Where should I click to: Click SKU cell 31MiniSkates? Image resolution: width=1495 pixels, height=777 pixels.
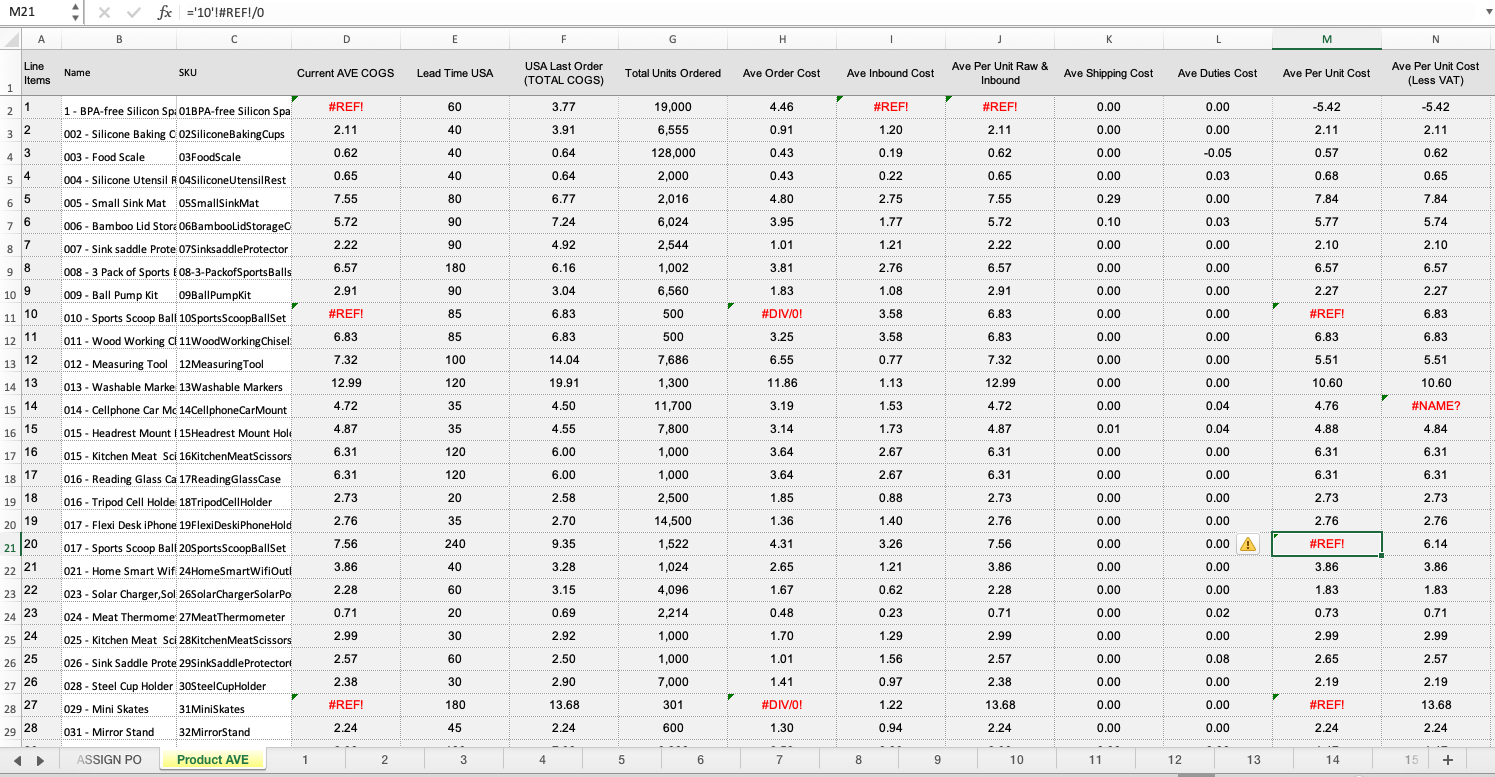click(234, 705)
